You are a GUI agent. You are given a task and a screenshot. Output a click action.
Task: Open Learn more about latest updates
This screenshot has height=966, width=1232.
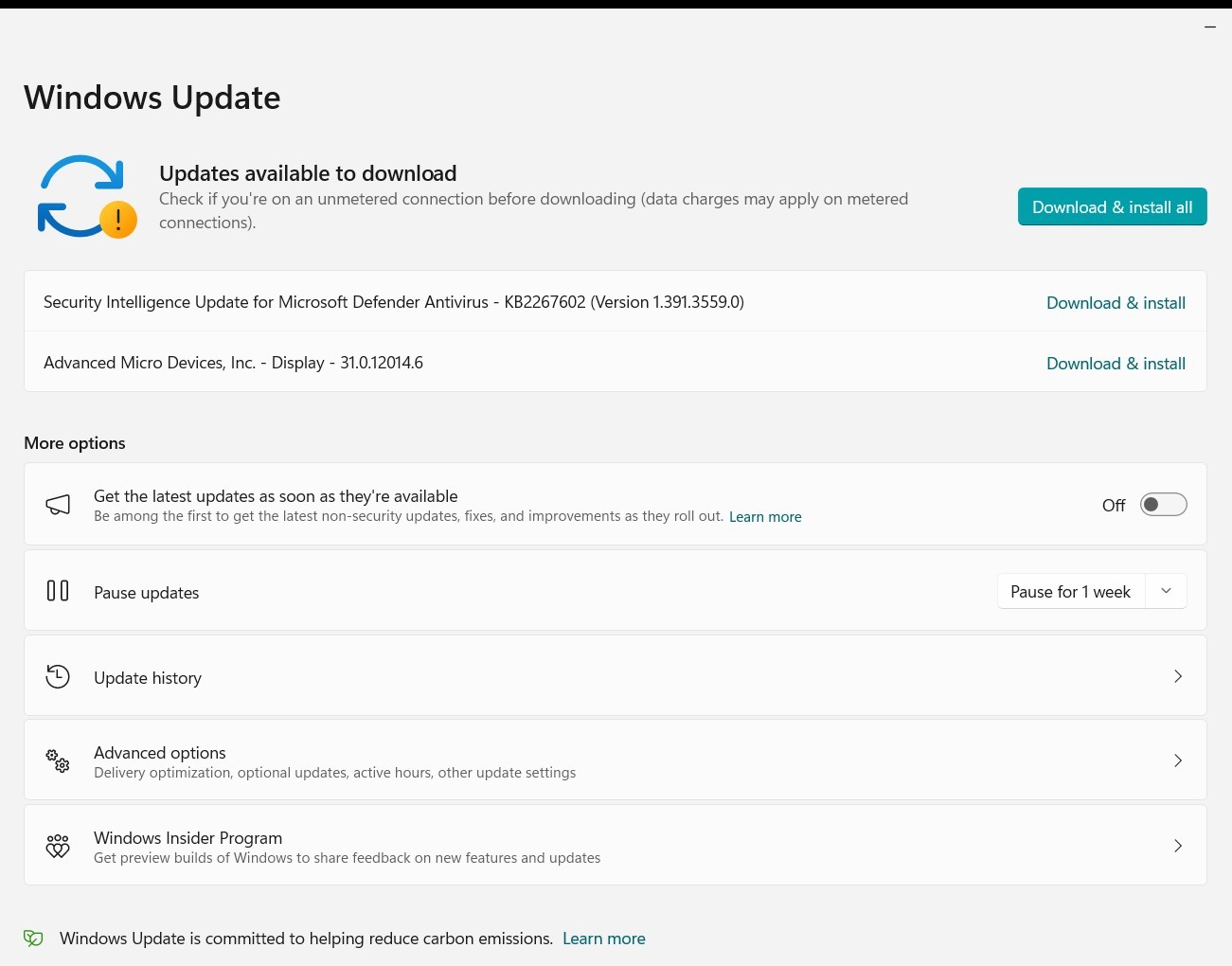[x=765, y=517]
